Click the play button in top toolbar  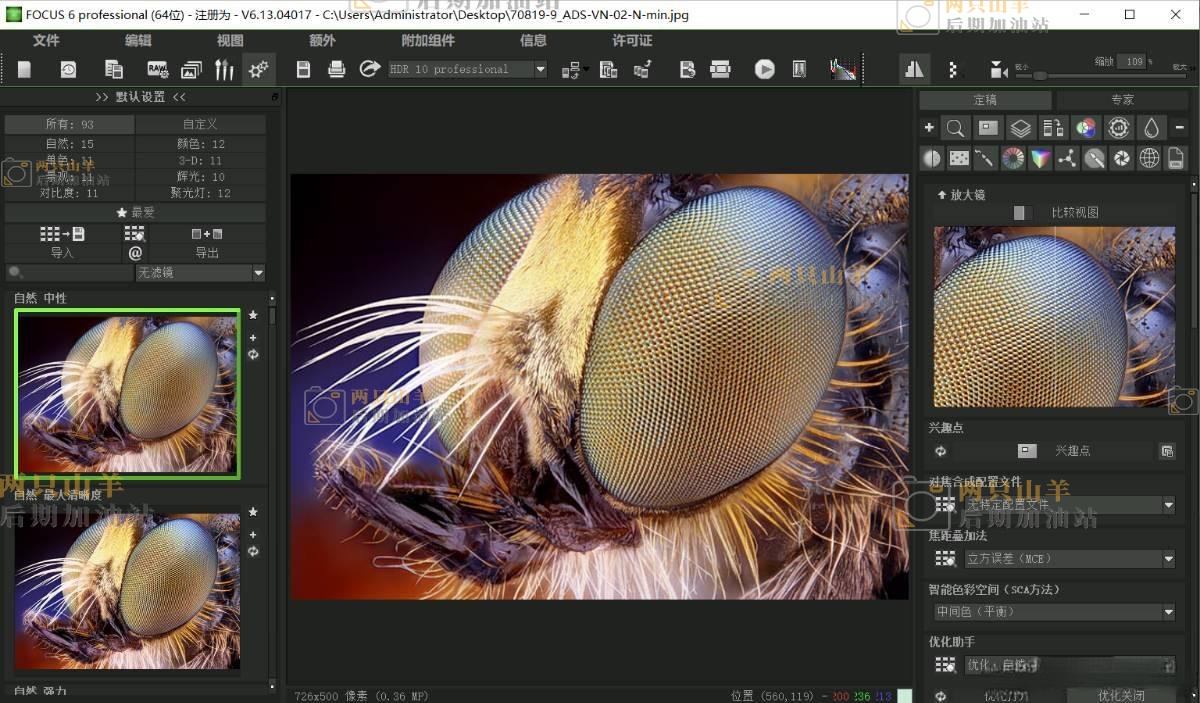(x=764, y=69)
